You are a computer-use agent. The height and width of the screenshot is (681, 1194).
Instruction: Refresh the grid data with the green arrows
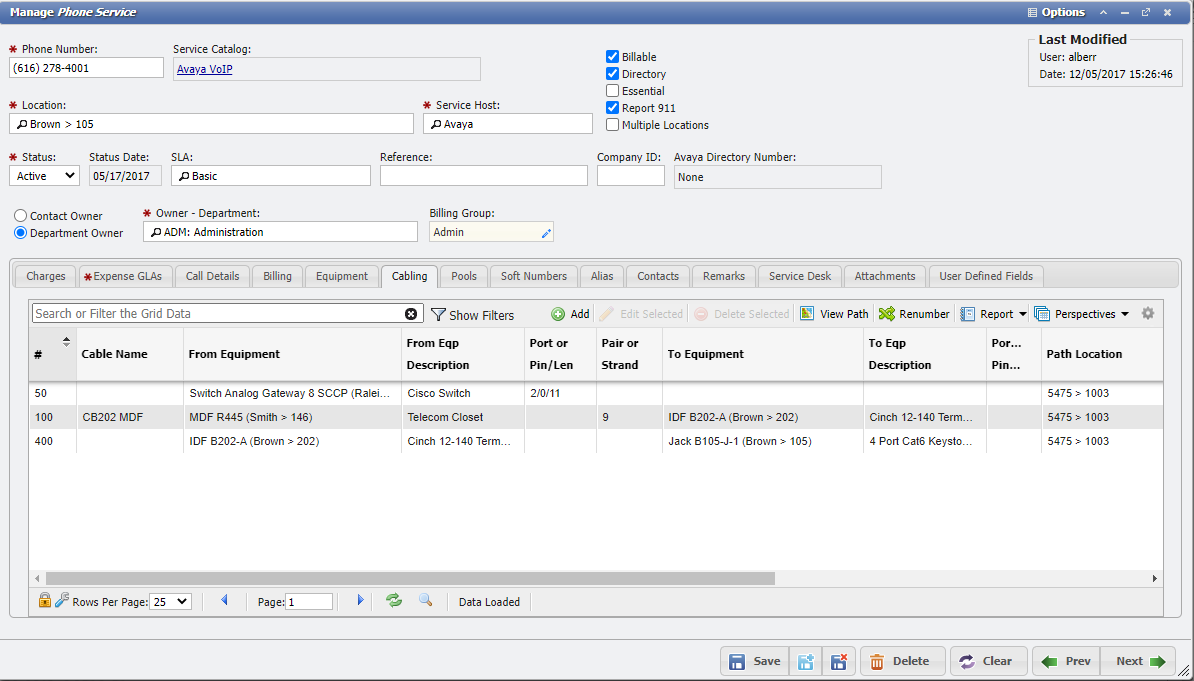pyautogui.click(x=394, y=600)
